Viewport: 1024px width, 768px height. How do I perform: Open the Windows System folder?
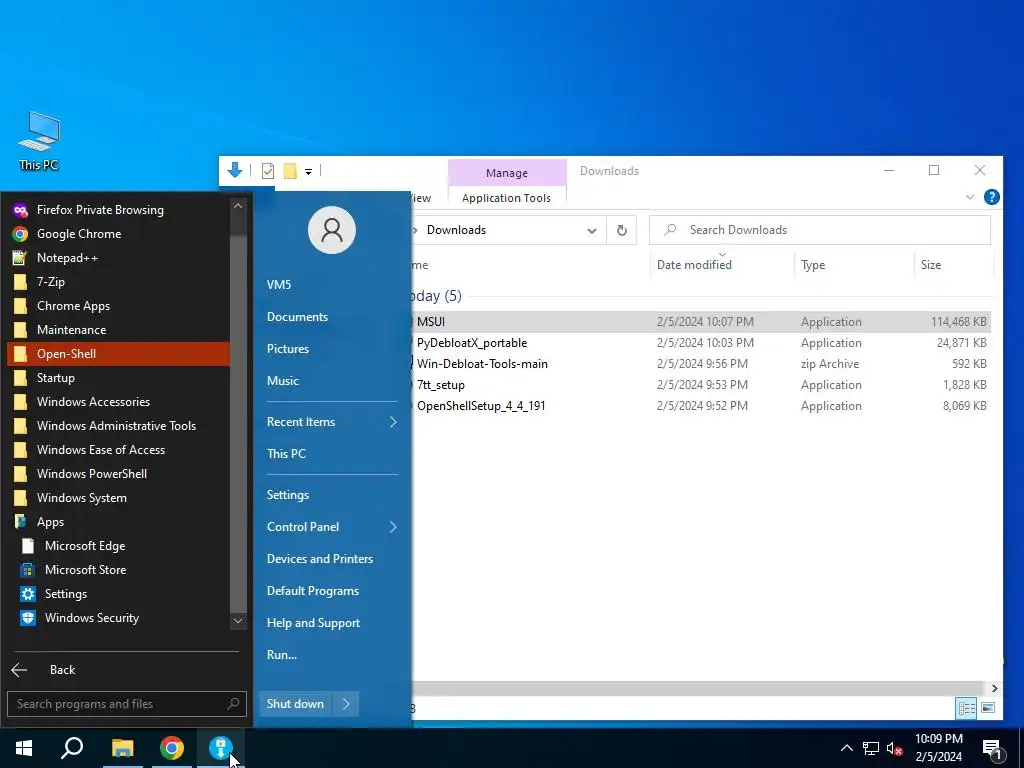(x=118, y=498)
